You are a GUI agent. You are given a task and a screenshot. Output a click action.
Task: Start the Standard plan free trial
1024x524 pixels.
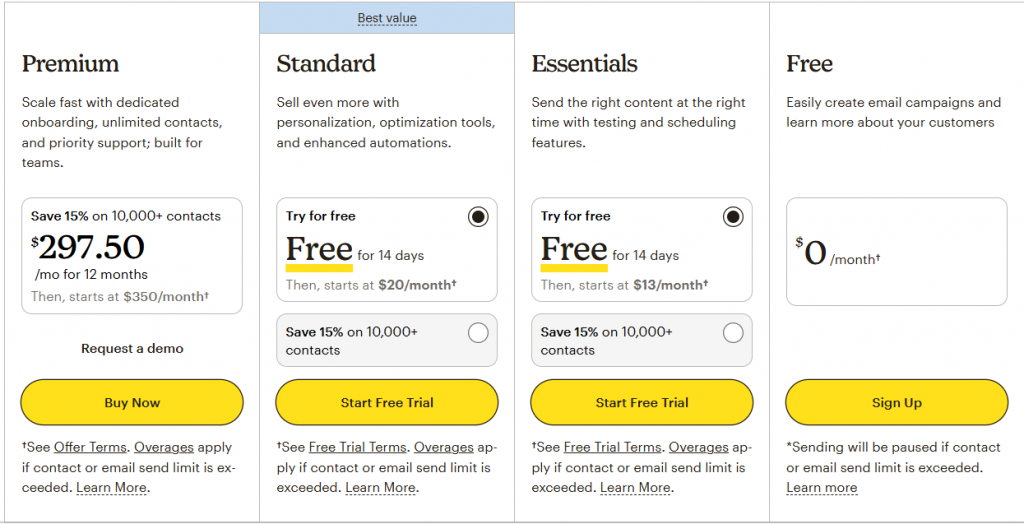tap(387, 403)
